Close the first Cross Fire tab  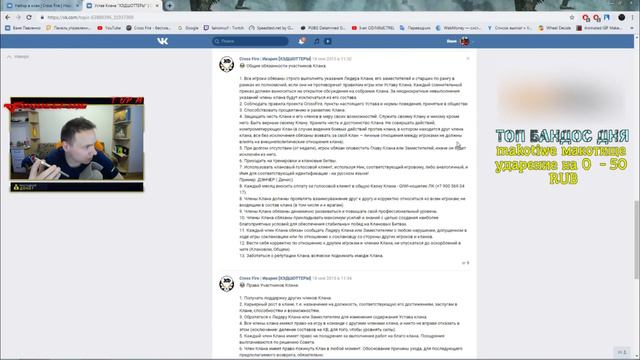click(77, 6)
